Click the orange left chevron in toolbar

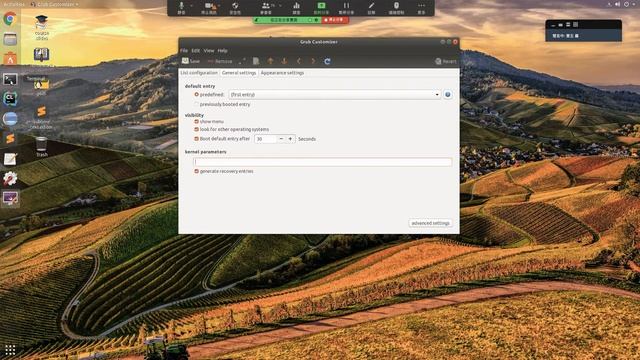pyautogui.click(x=299, y=61)
